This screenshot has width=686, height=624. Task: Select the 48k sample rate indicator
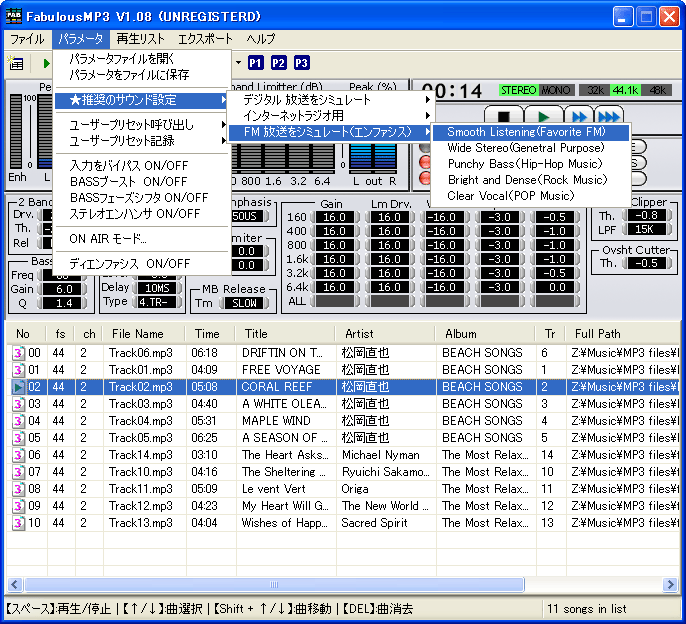656,90
